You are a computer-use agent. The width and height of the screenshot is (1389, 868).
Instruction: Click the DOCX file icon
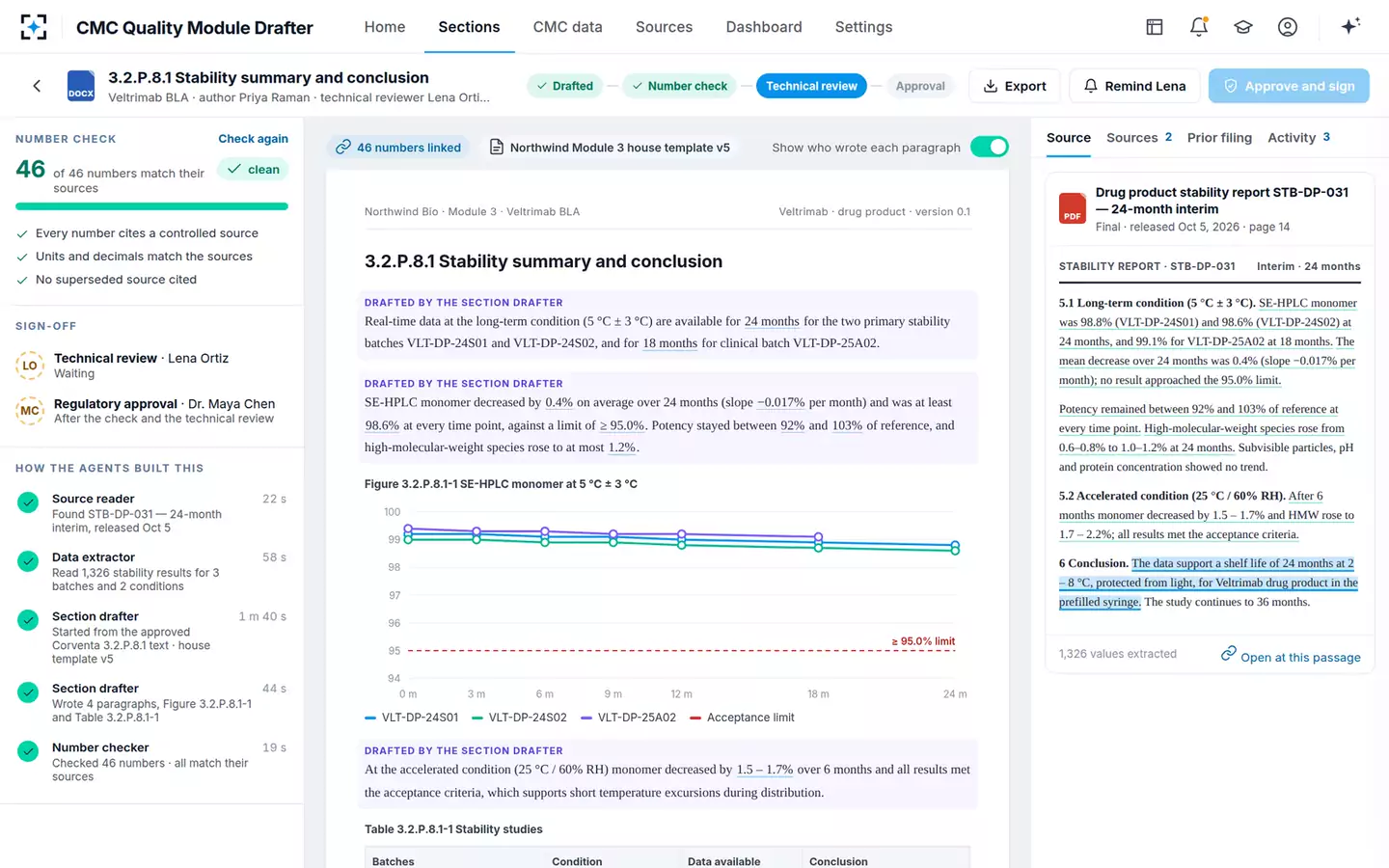tap(81, 86)
